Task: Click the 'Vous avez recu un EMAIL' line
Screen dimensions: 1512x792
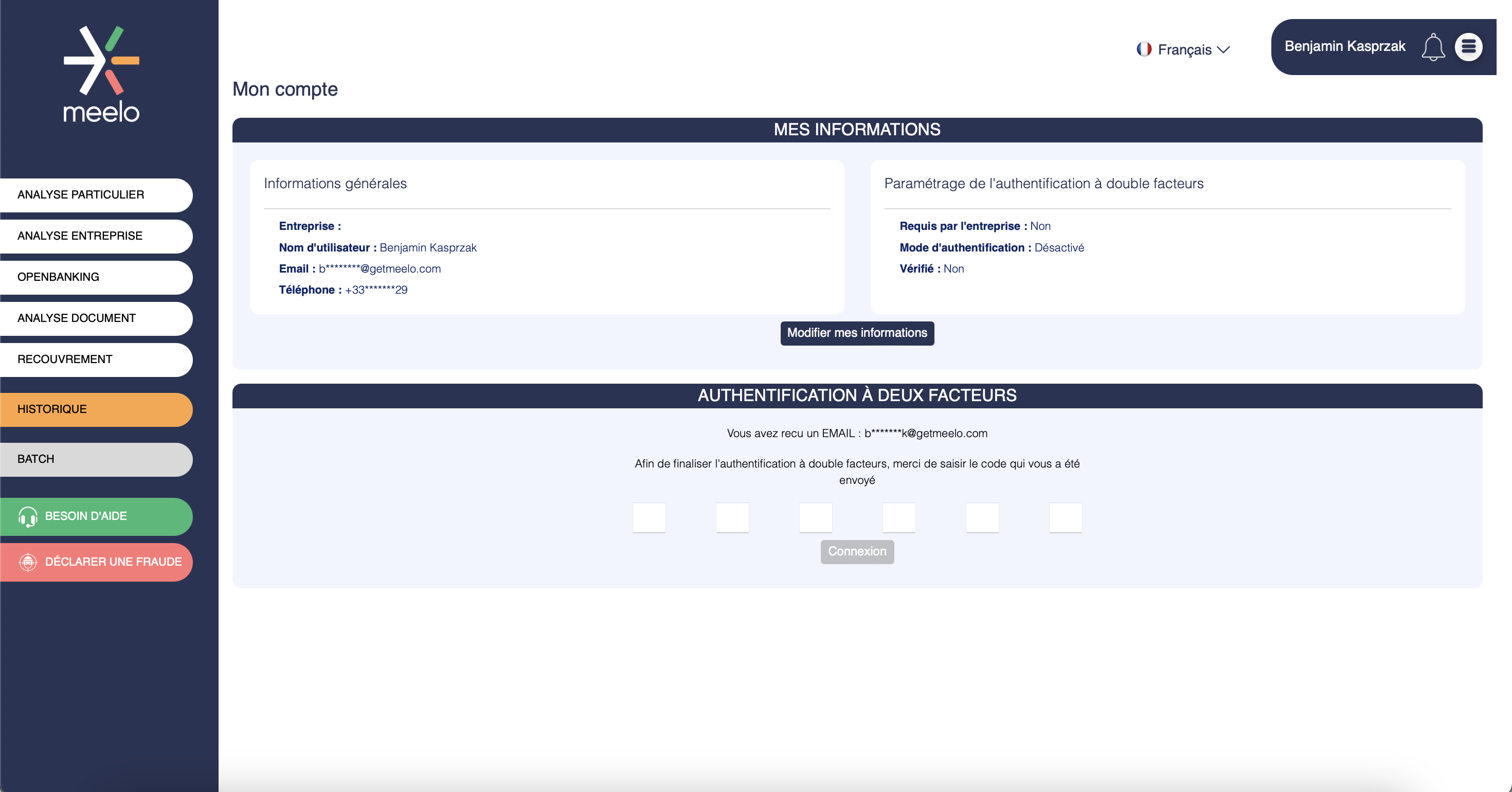Action: coord(857,433)
